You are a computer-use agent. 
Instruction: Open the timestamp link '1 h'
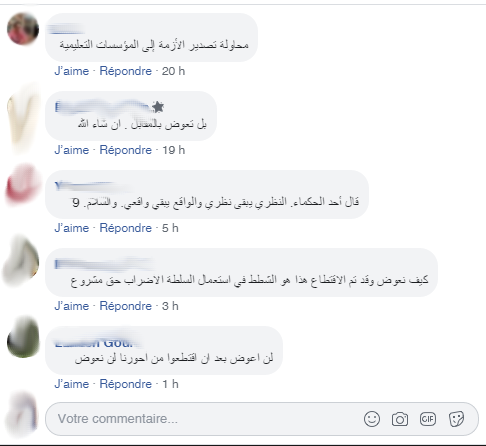[170, 384]
